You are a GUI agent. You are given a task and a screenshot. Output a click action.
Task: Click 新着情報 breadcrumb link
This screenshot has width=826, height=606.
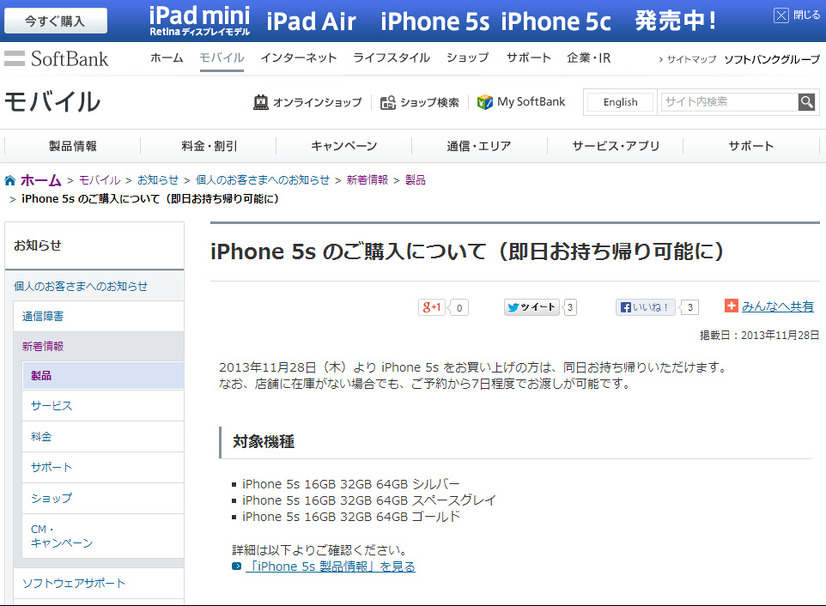pyautogui.click(x=367, y=180)
